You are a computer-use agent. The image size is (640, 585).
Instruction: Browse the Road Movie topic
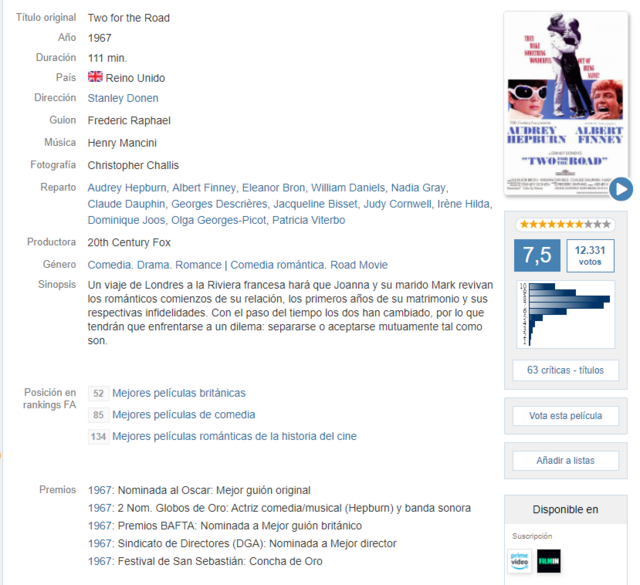[x=359, y=265]
